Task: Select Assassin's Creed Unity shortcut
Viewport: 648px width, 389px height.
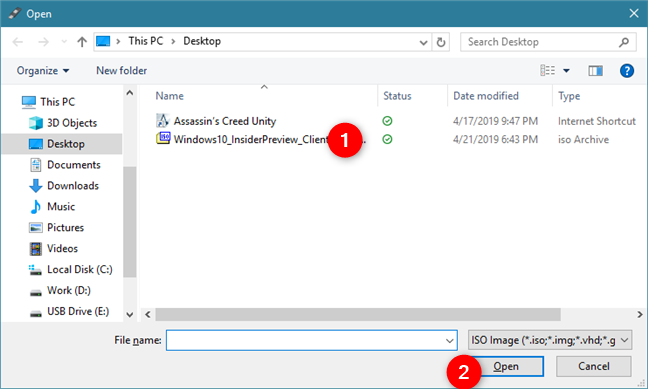Action: click(x=224, y=121)
